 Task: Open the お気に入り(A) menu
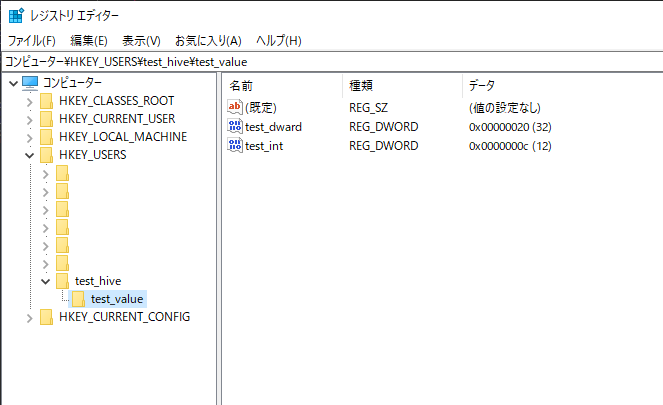[x=208, y=41]
